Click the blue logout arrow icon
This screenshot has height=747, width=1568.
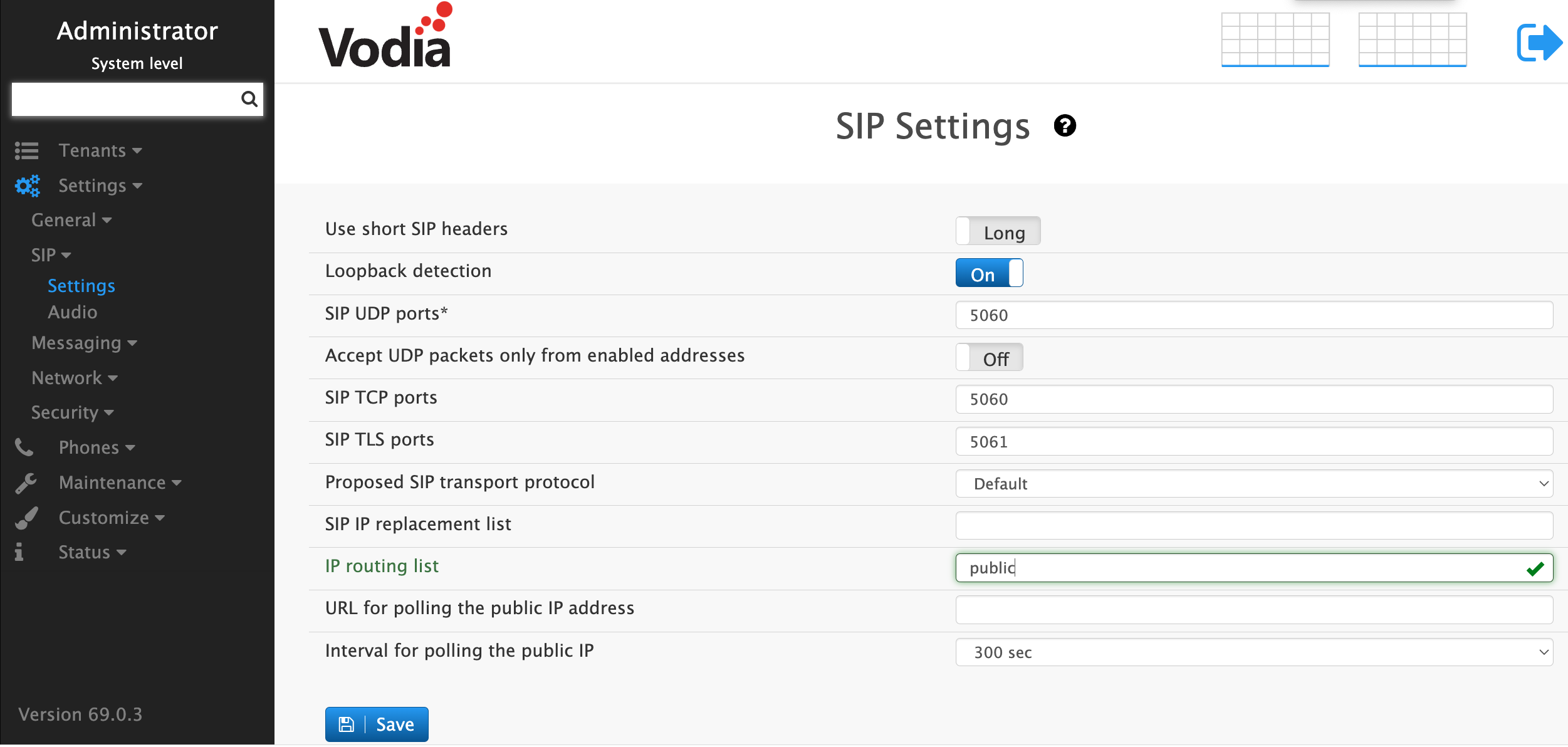pyautogui.click(x=1539, y=41)
